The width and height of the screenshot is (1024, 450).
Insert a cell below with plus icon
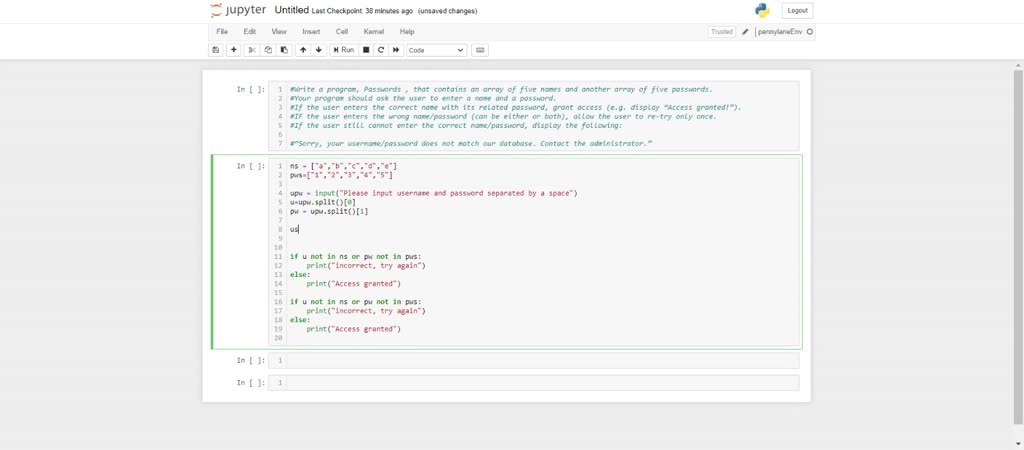(234, 50)
